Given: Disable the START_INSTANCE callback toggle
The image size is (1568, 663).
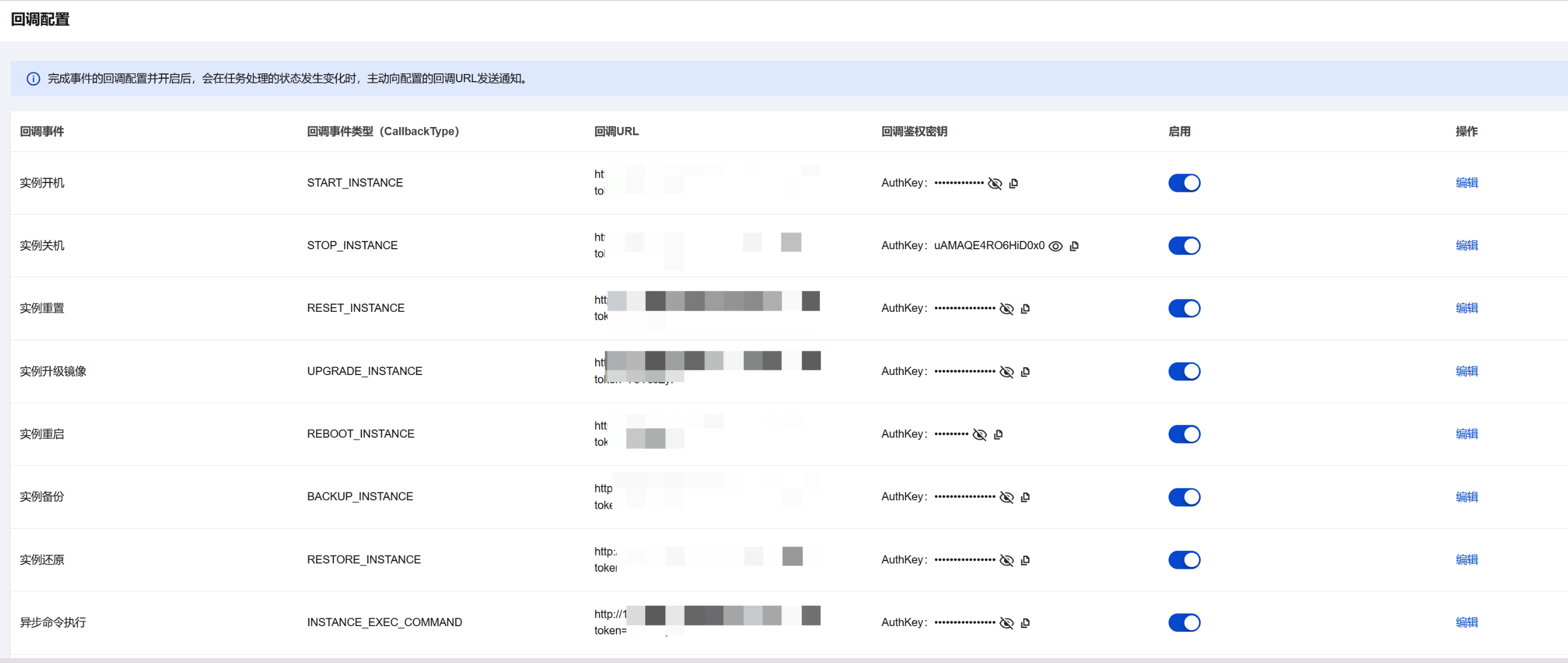Looking at the screenshot, I should coord(1184,183).
